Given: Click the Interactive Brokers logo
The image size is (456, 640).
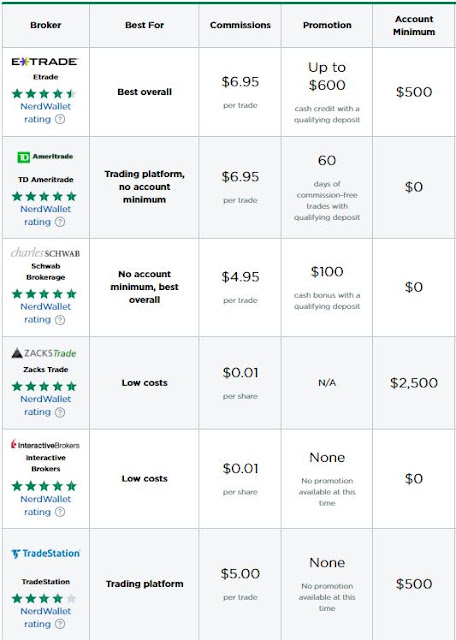Looking at the screenshot, I should pos(45,444).
